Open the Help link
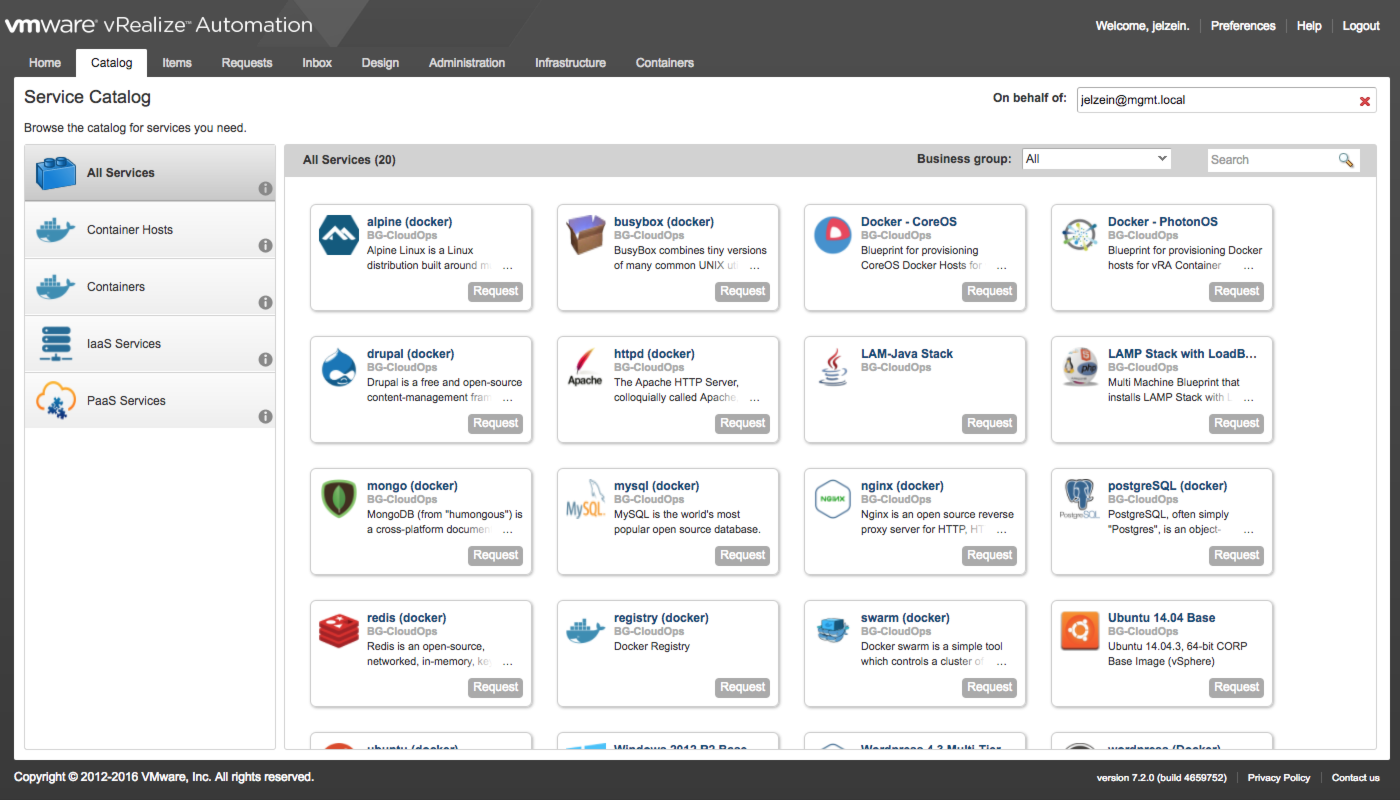 pyautogui.click(x=1309, y=26)
